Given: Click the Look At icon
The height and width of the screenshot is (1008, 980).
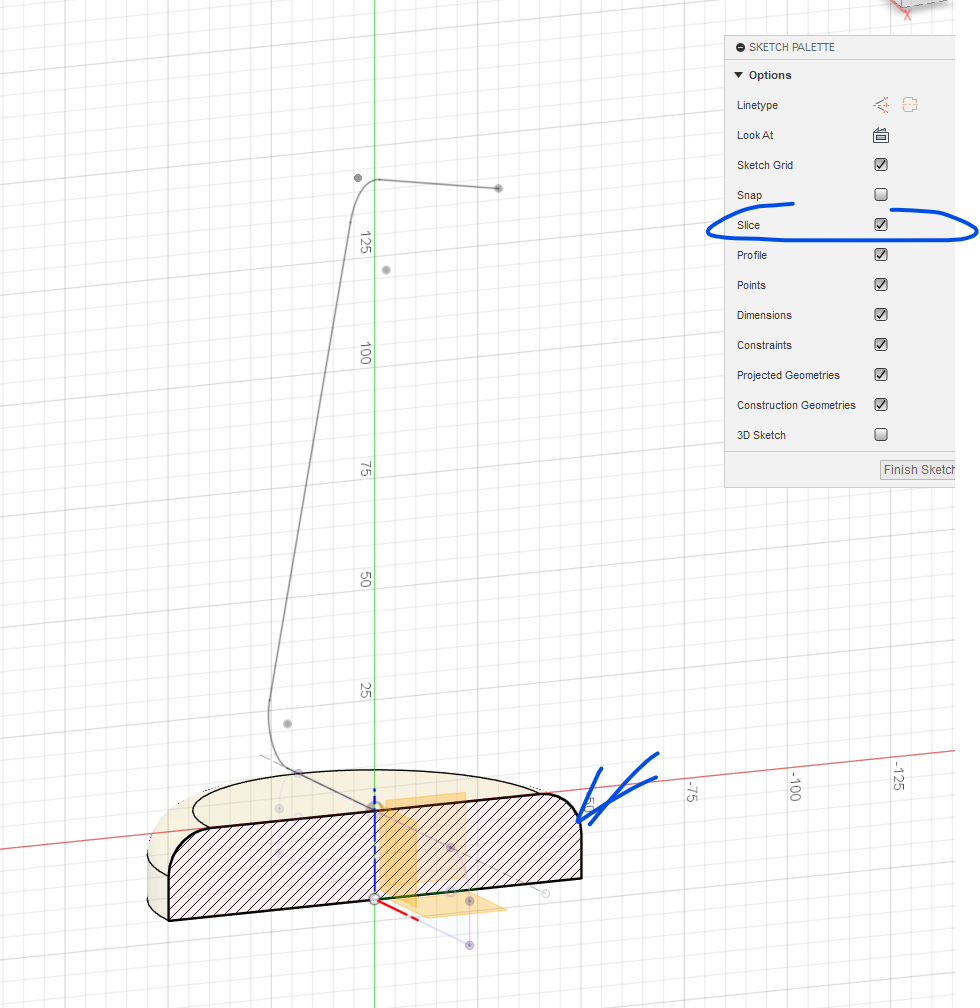Looking at the screenshot, I should (881, 135).
